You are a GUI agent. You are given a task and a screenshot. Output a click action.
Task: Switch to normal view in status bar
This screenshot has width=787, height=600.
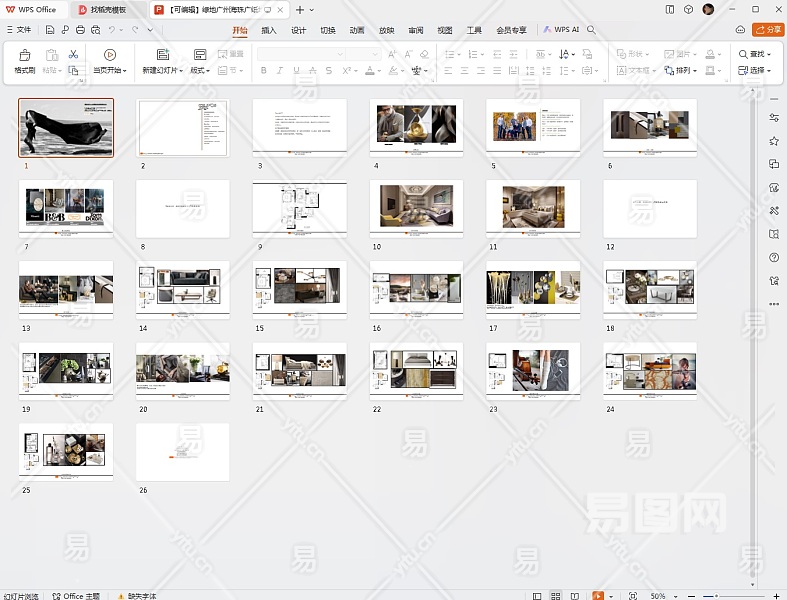tap(537, 595)
